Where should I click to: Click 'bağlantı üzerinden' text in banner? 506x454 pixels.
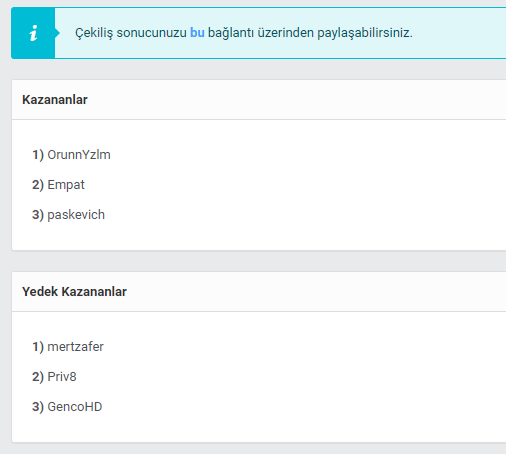pyautogui.click(x=261, y=33)
